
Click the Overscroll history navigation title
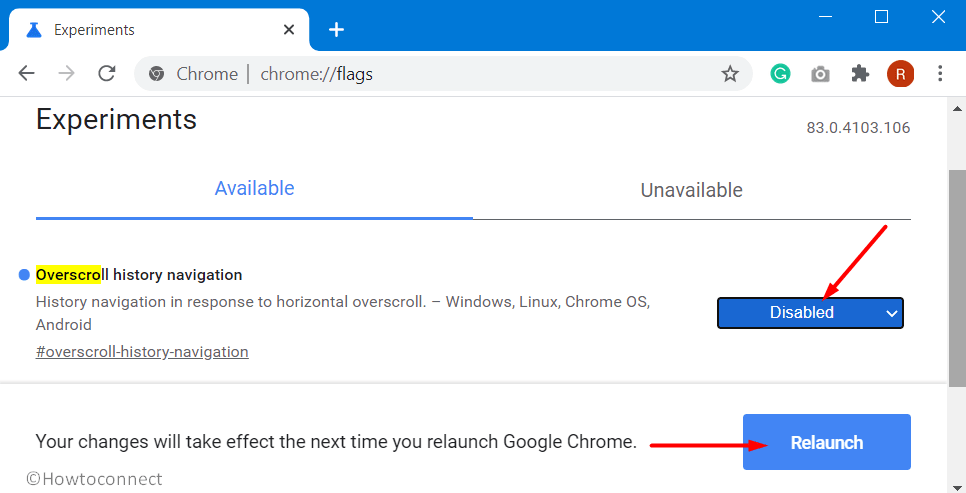(x=139, y=275)
